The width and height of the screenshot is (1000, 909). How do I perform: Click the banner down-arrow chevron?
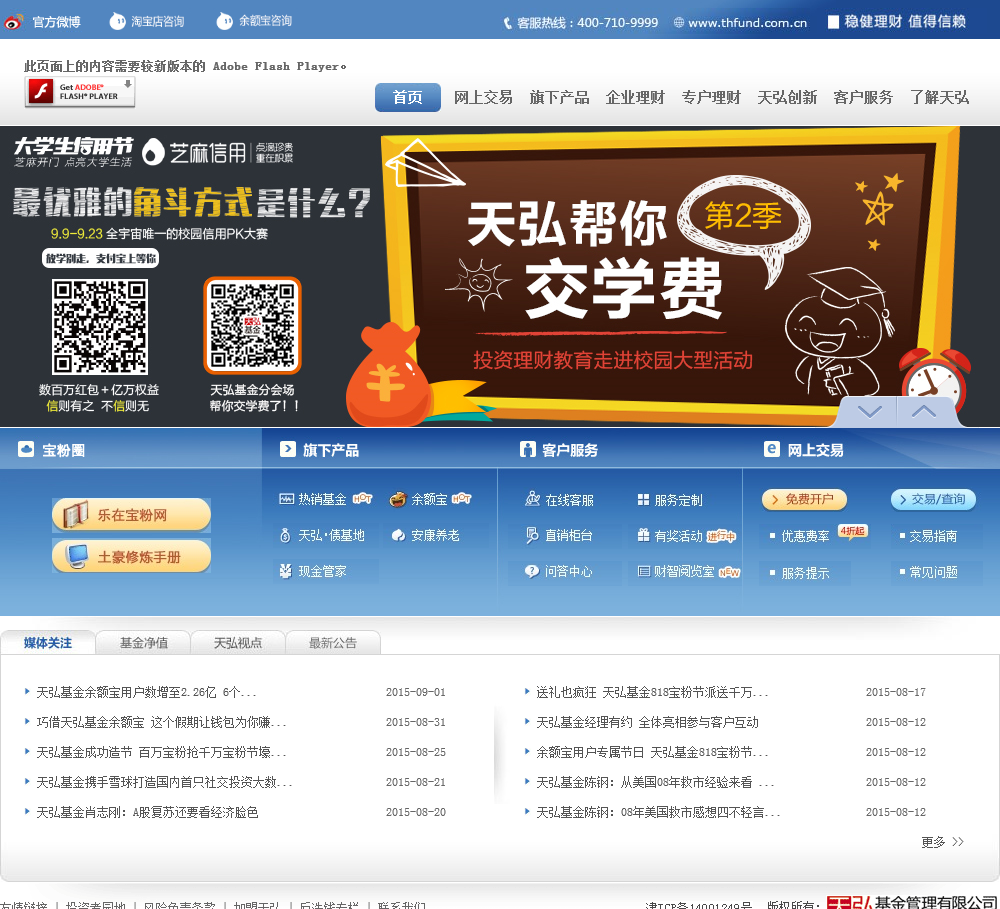click(x=869, y=411)
